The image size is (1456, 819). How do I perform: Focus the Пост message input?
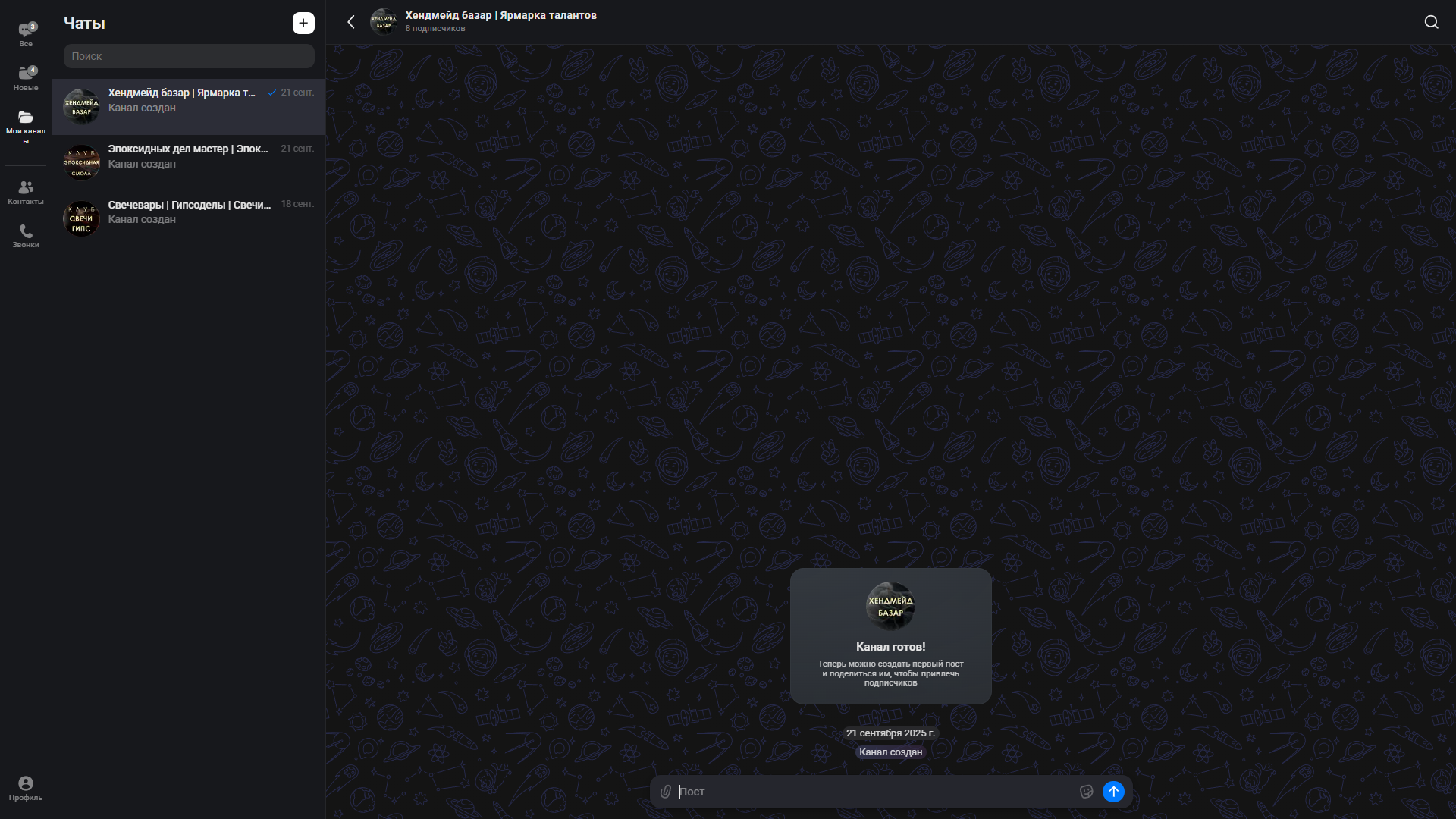click(872, 792)
